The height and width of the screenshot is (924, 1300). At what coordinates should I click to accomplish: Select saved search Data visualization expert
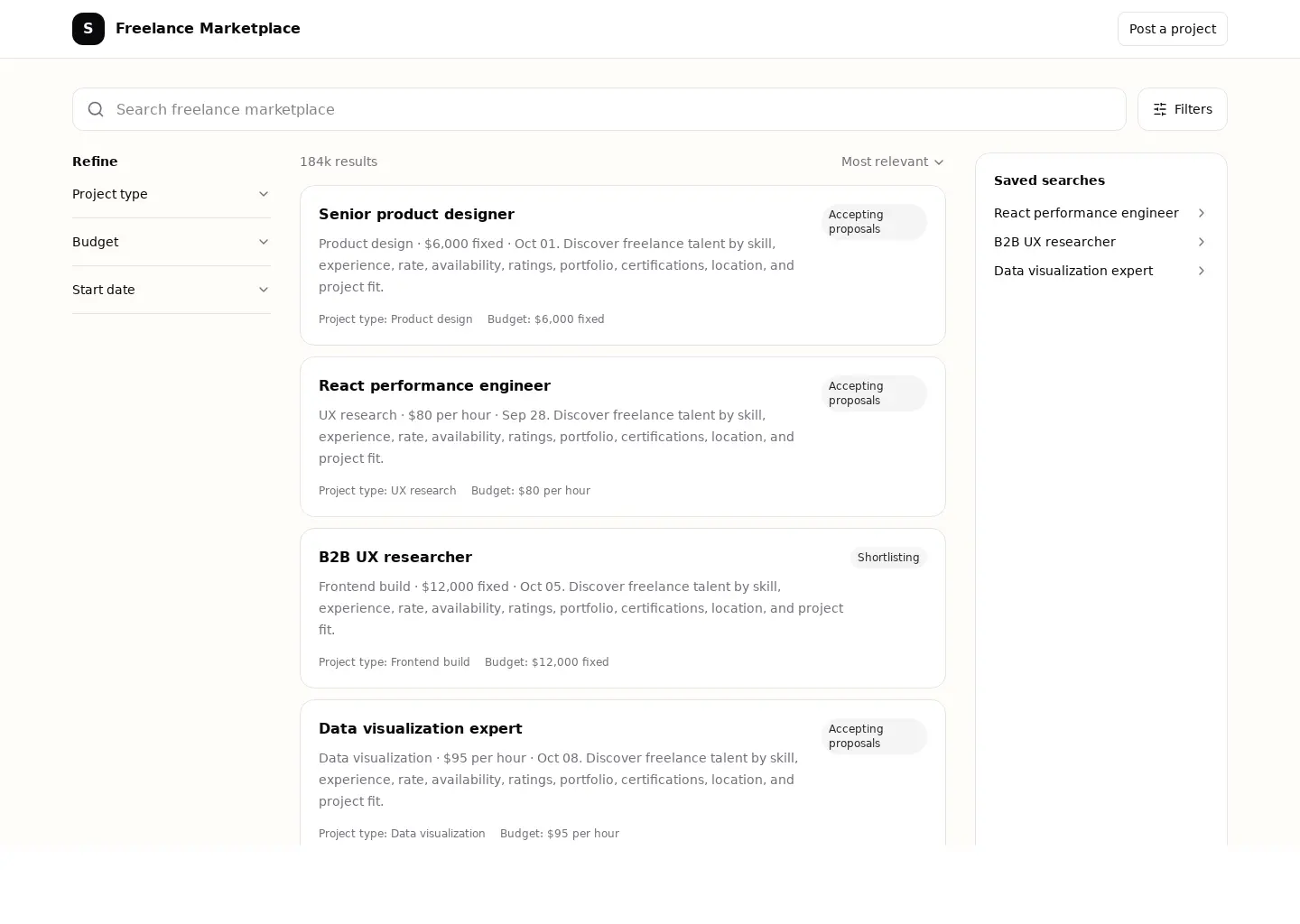1100,271
